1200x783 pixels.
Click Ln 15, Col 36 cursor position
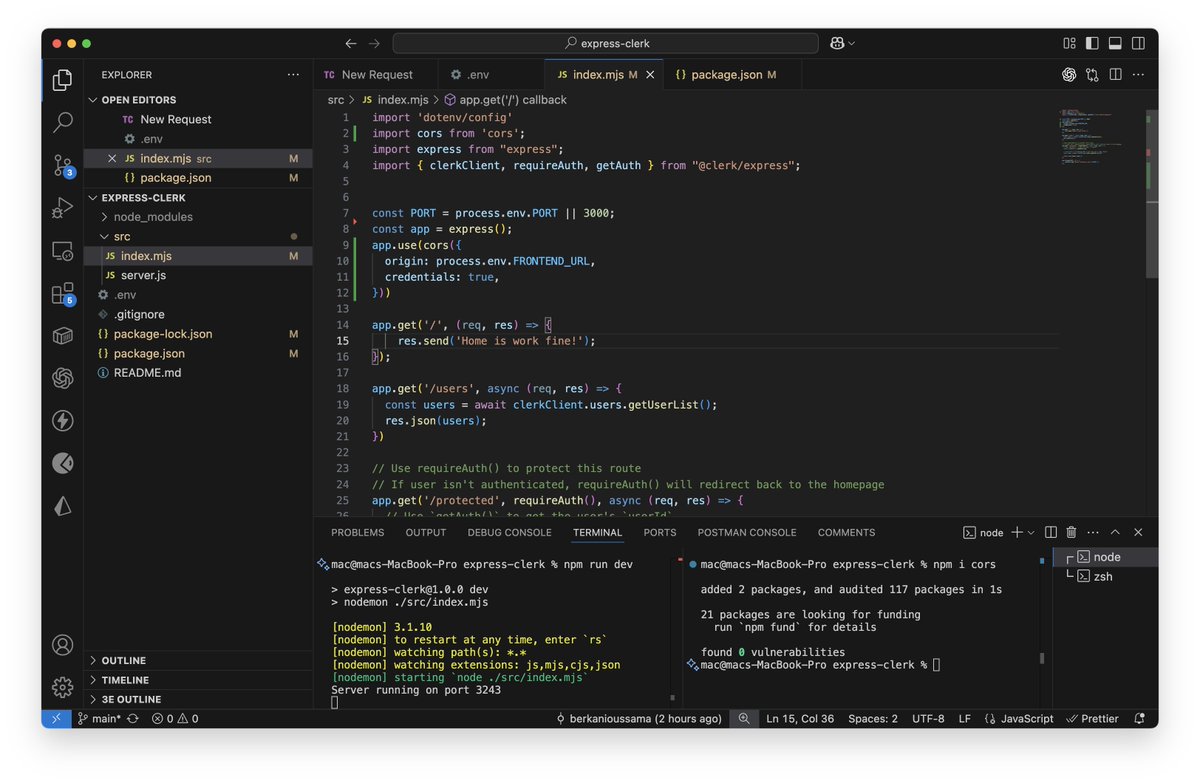click(801, 719)
